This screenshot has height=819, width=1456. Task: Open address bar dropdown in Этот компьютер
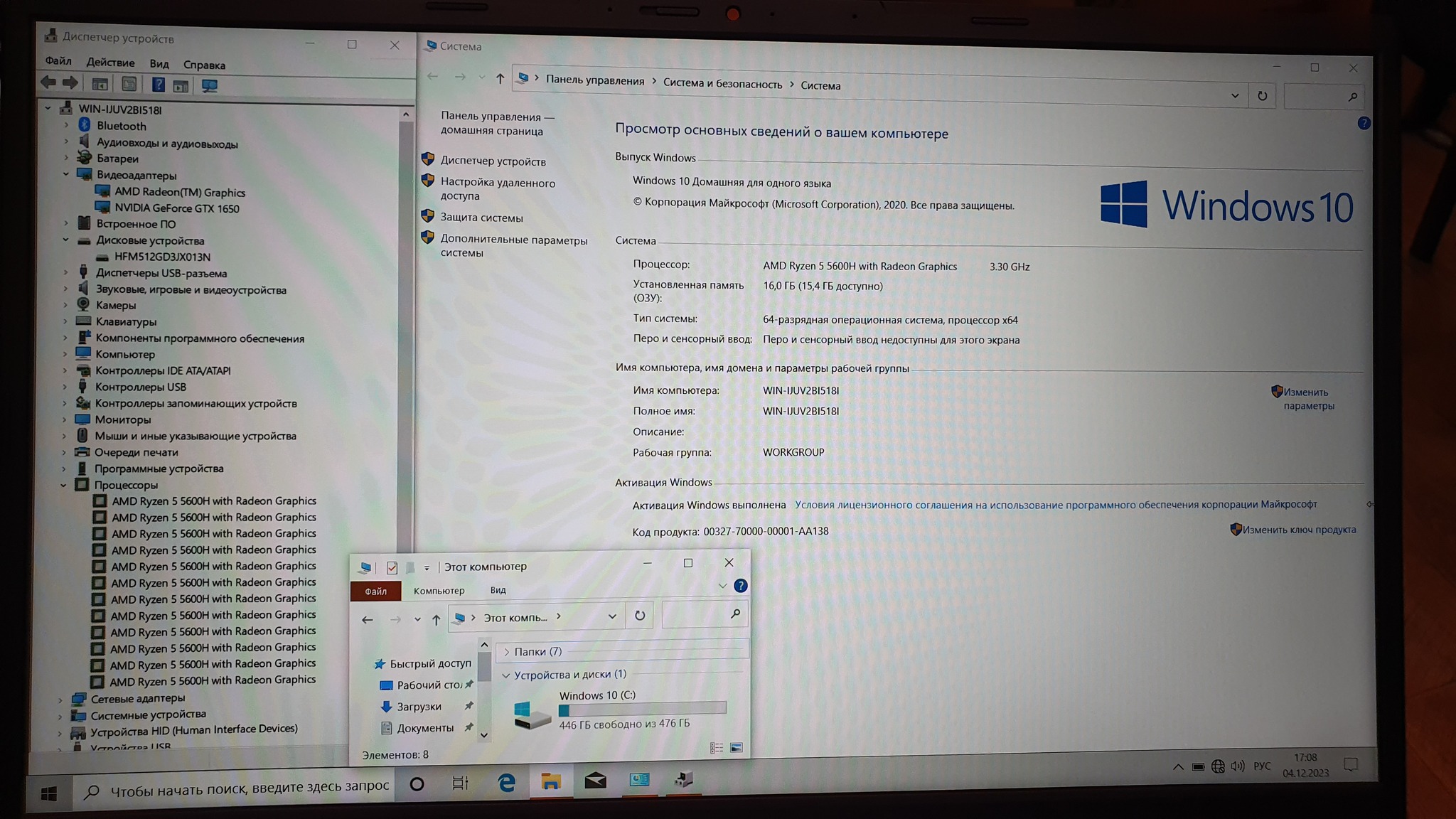612,616
